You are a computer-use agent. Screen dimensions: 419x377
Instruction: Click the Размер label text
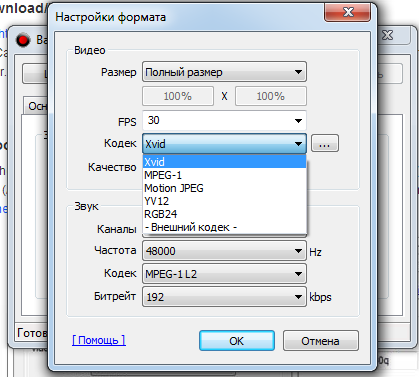(x=119, y=72)
